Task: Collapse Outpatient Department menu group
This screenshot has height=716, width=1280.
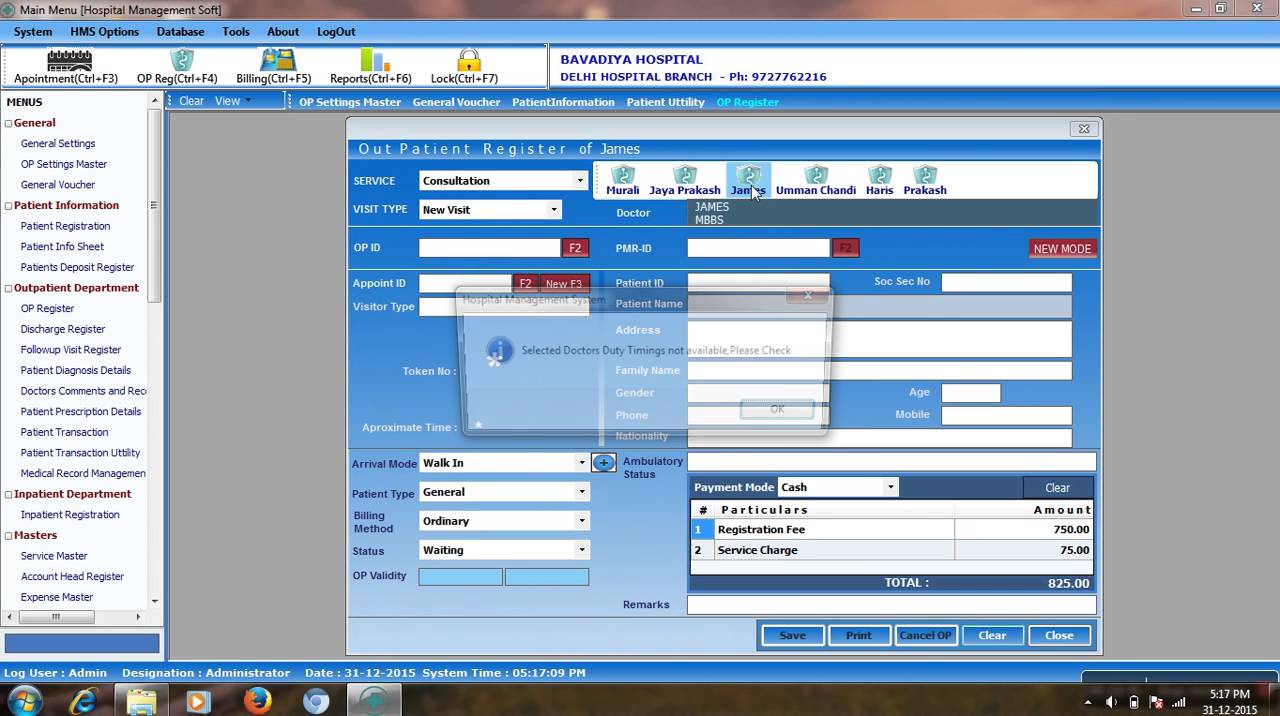Action: (x=9, y=289)
